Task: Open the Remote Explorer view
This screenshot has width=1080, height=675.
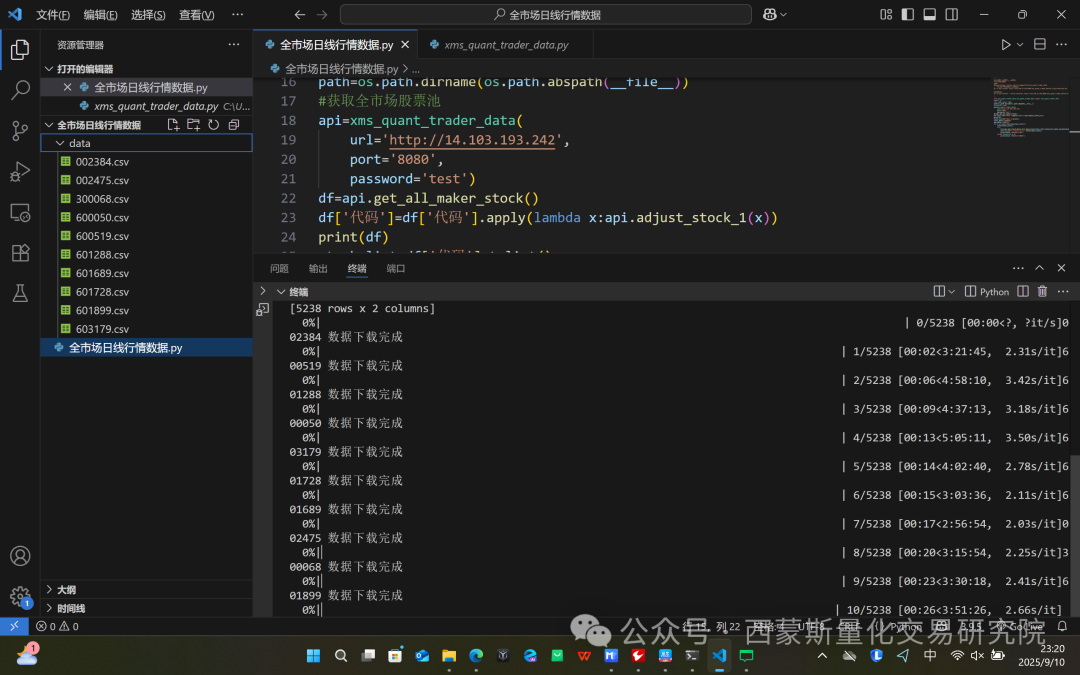Action: [20, 212]
